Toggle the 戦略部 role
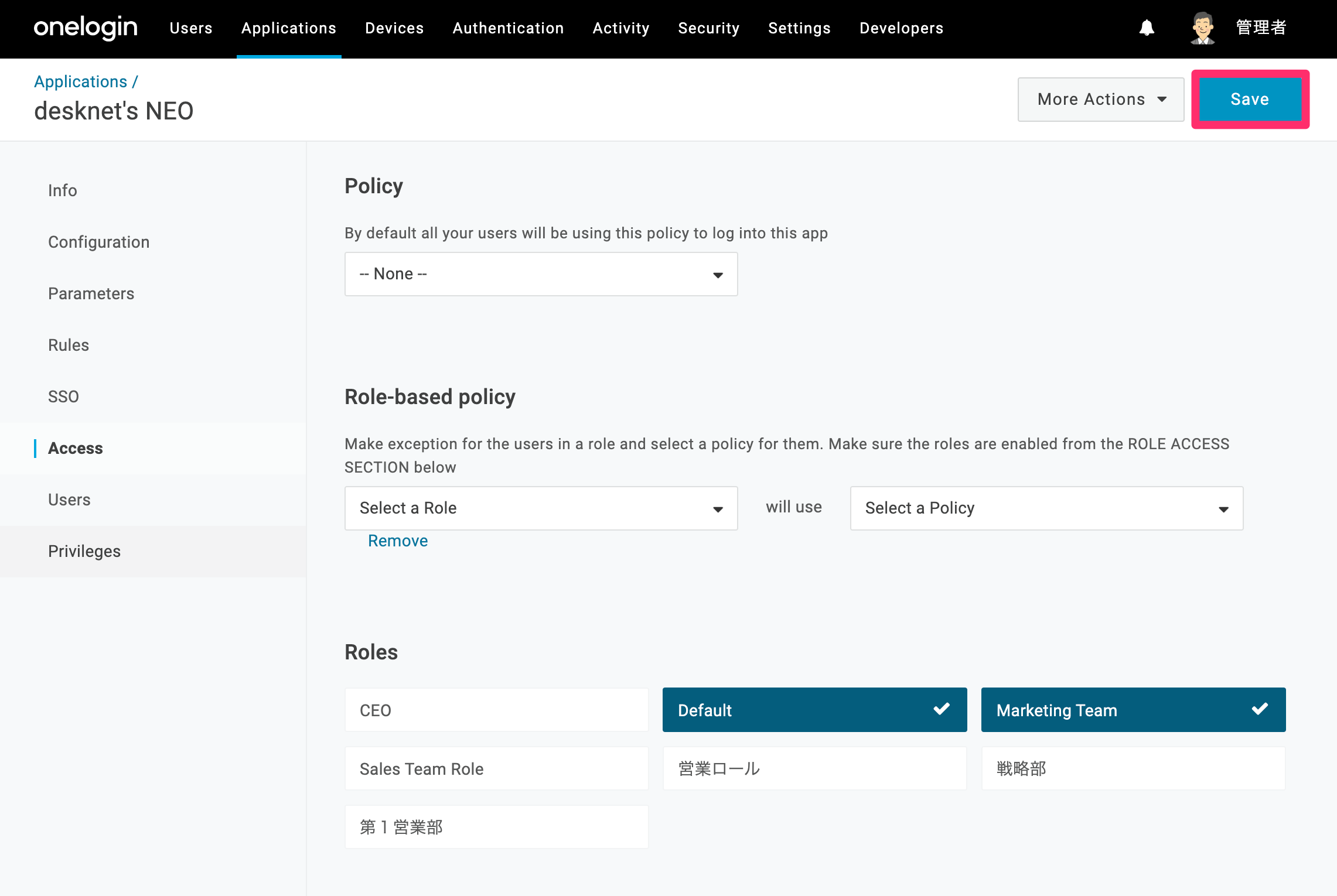 pyautogui.click(x=1133, y=768)
